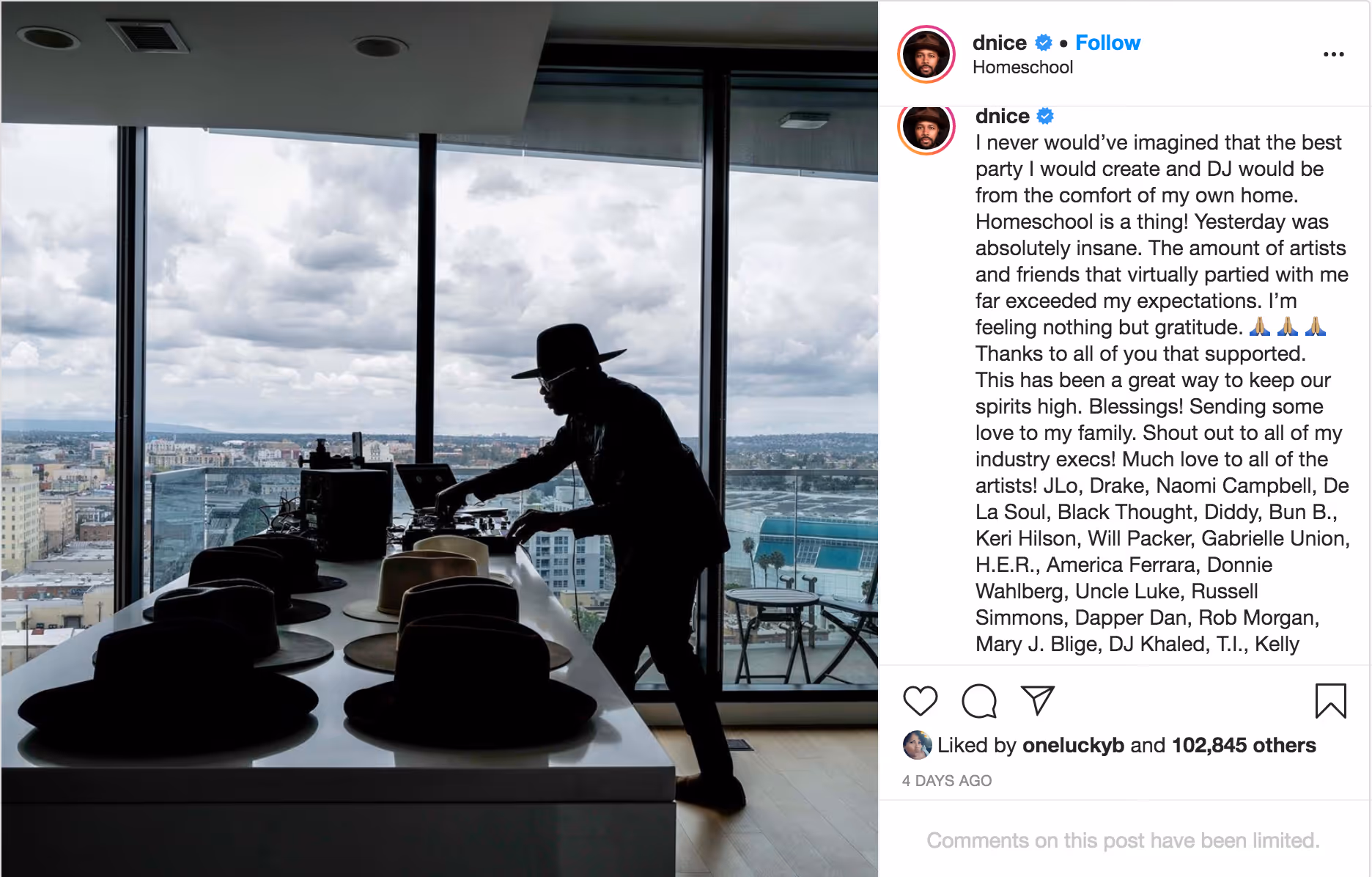Open the three-dot more options menu
The height and width of the screenshot is (877, 1372).
tap(1333, 54)
